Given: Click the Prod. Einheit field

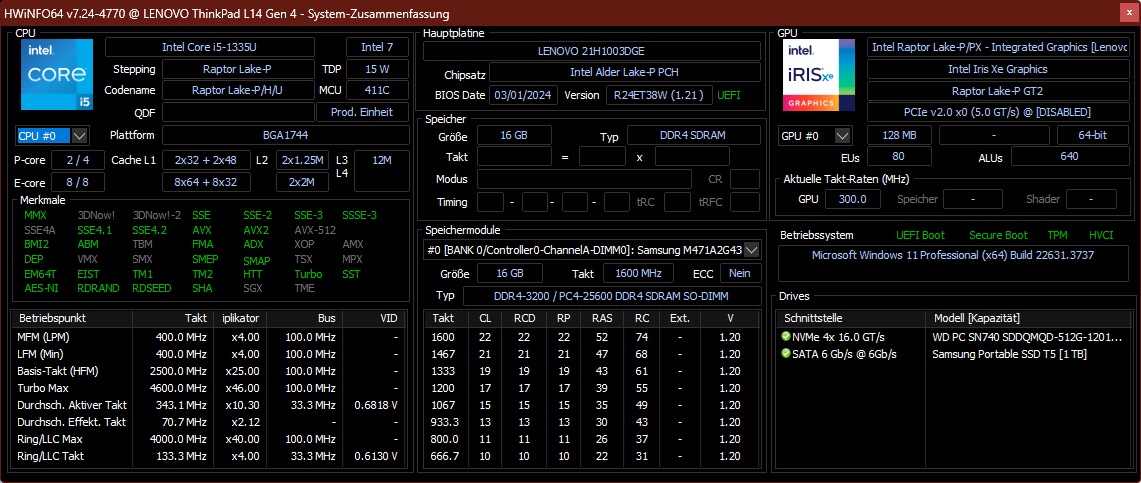Looking at the screenshot, I should [x=362, y=112].
